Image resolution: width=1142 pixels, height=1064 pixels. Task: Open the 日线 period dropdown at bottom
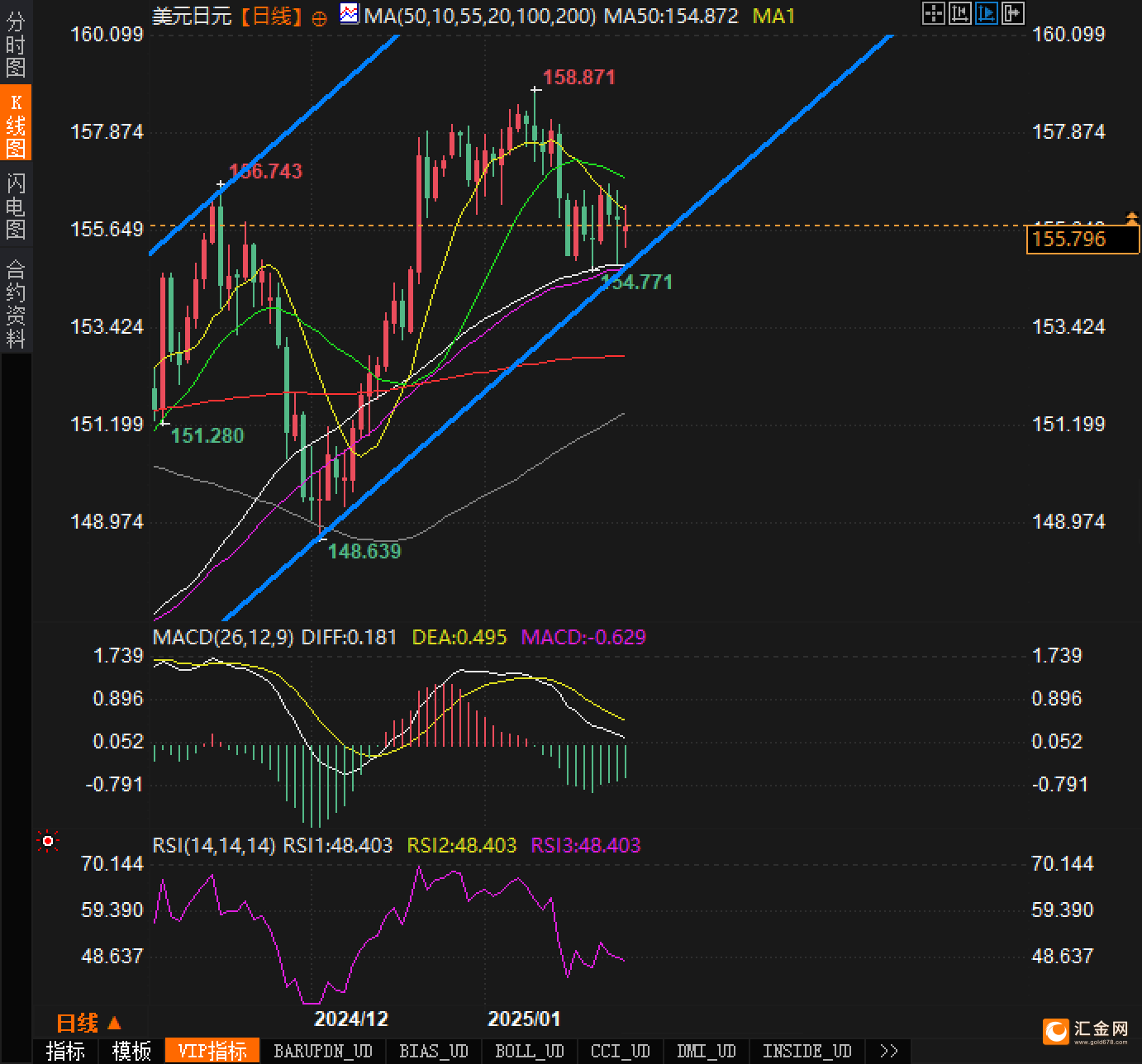pyautogui.click(x=88, y=1024)
